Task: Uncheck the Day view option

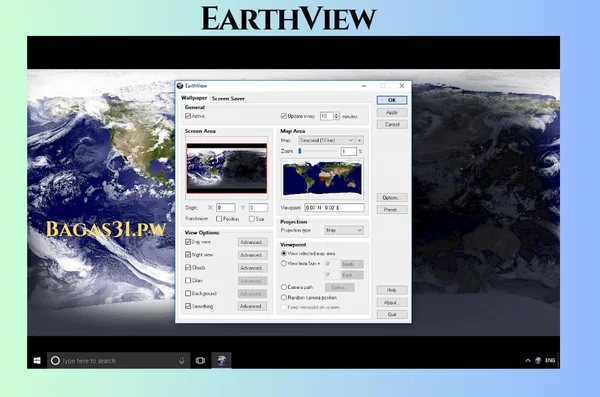Action: tap(188, 242)
